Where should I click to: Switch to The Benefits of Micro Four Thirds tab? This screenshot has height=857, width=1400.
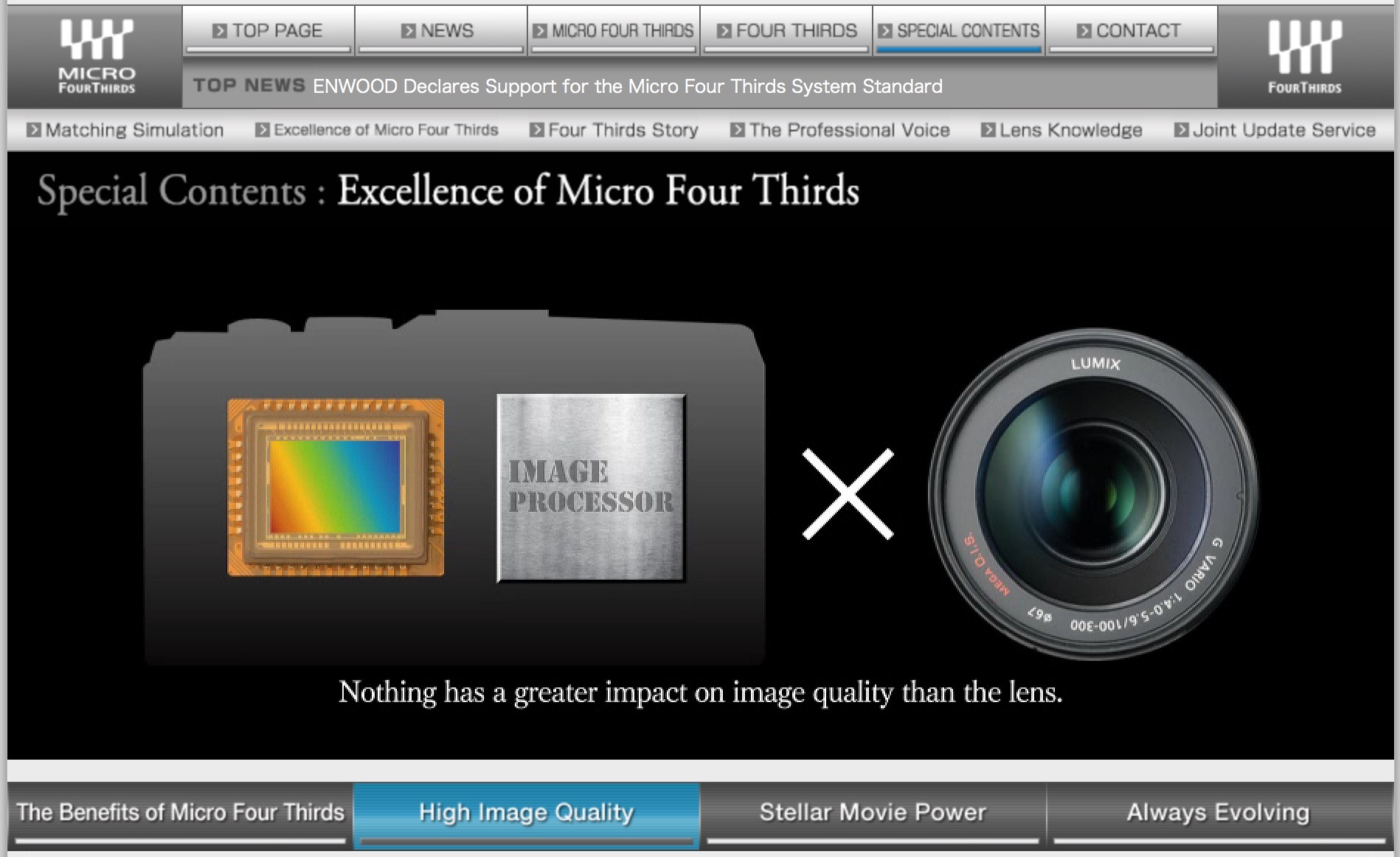coord(181,814)
